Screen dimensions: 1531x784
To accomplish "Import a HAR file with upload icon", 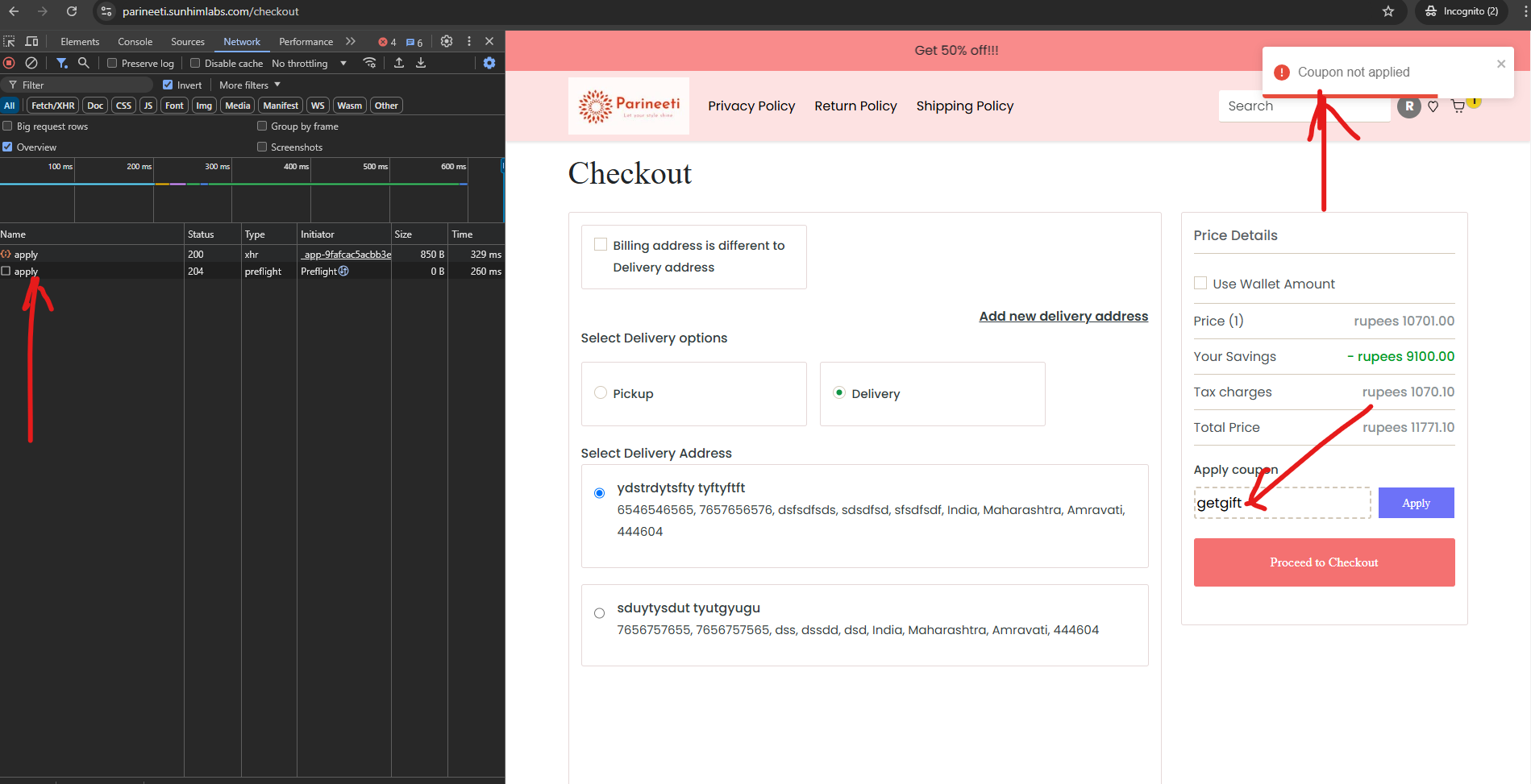I will click(x=399, y=63).
